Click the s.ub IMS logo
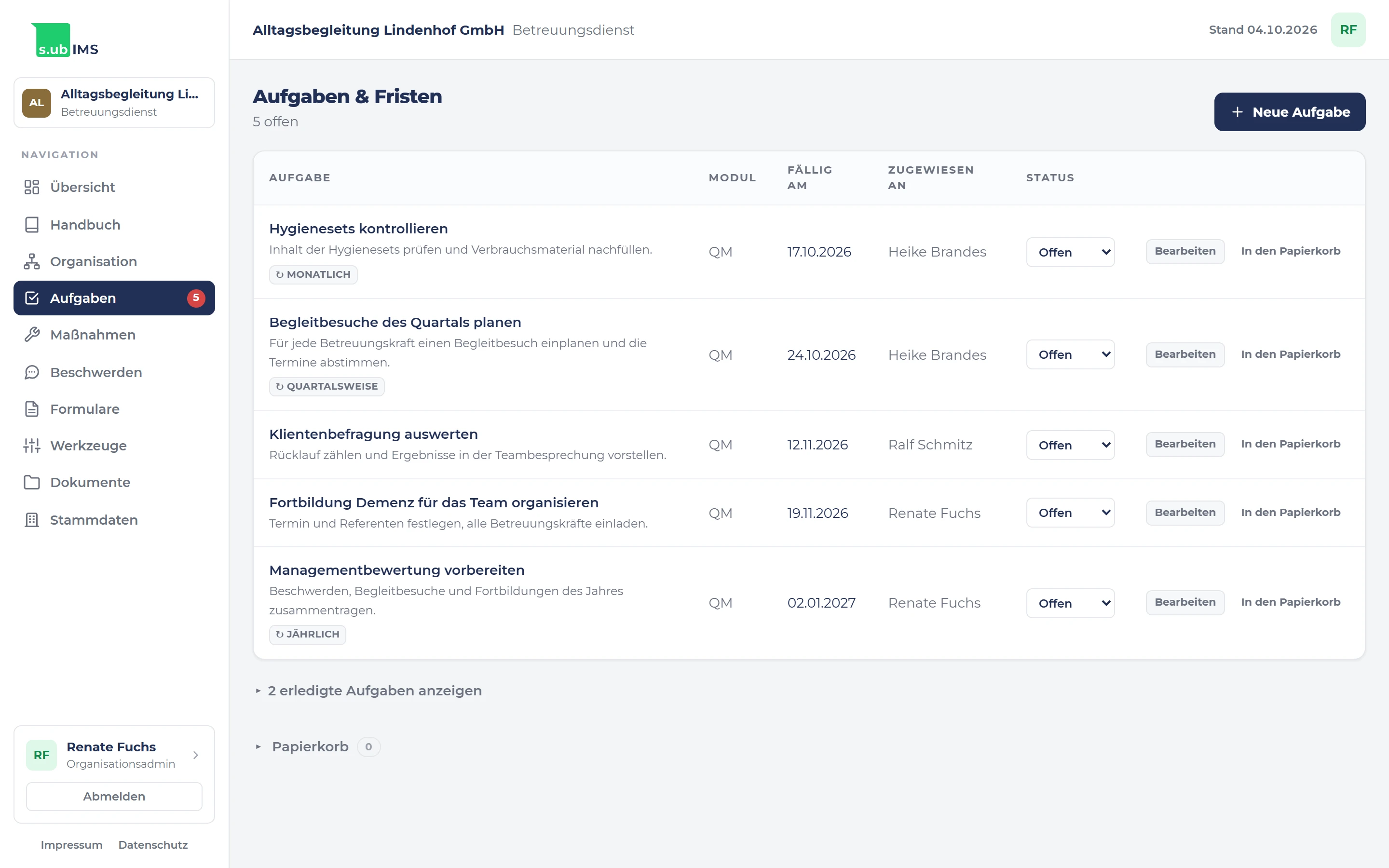1389x868 pixels. [65, 40]
